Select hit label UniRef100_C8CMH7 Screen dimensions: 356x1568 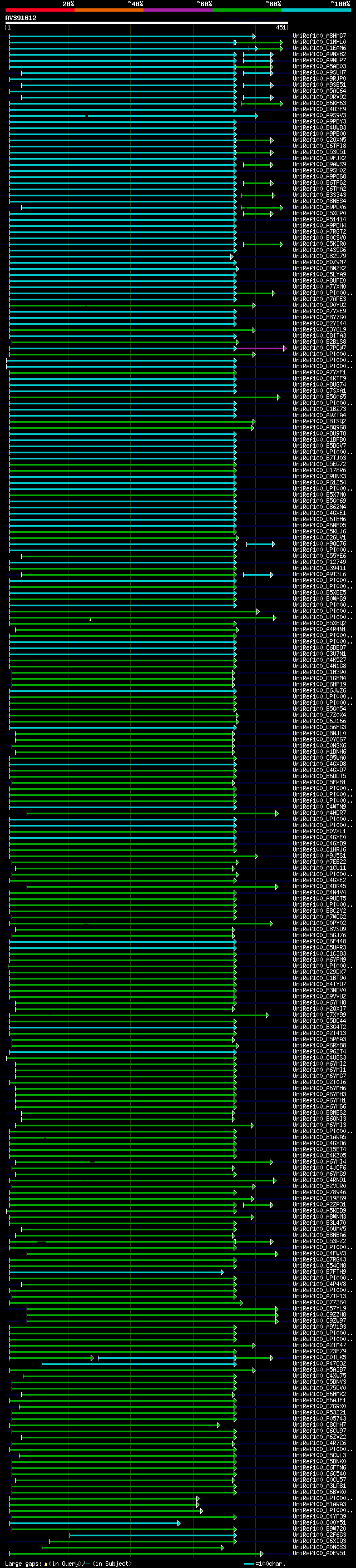(x=319, y=1425)
